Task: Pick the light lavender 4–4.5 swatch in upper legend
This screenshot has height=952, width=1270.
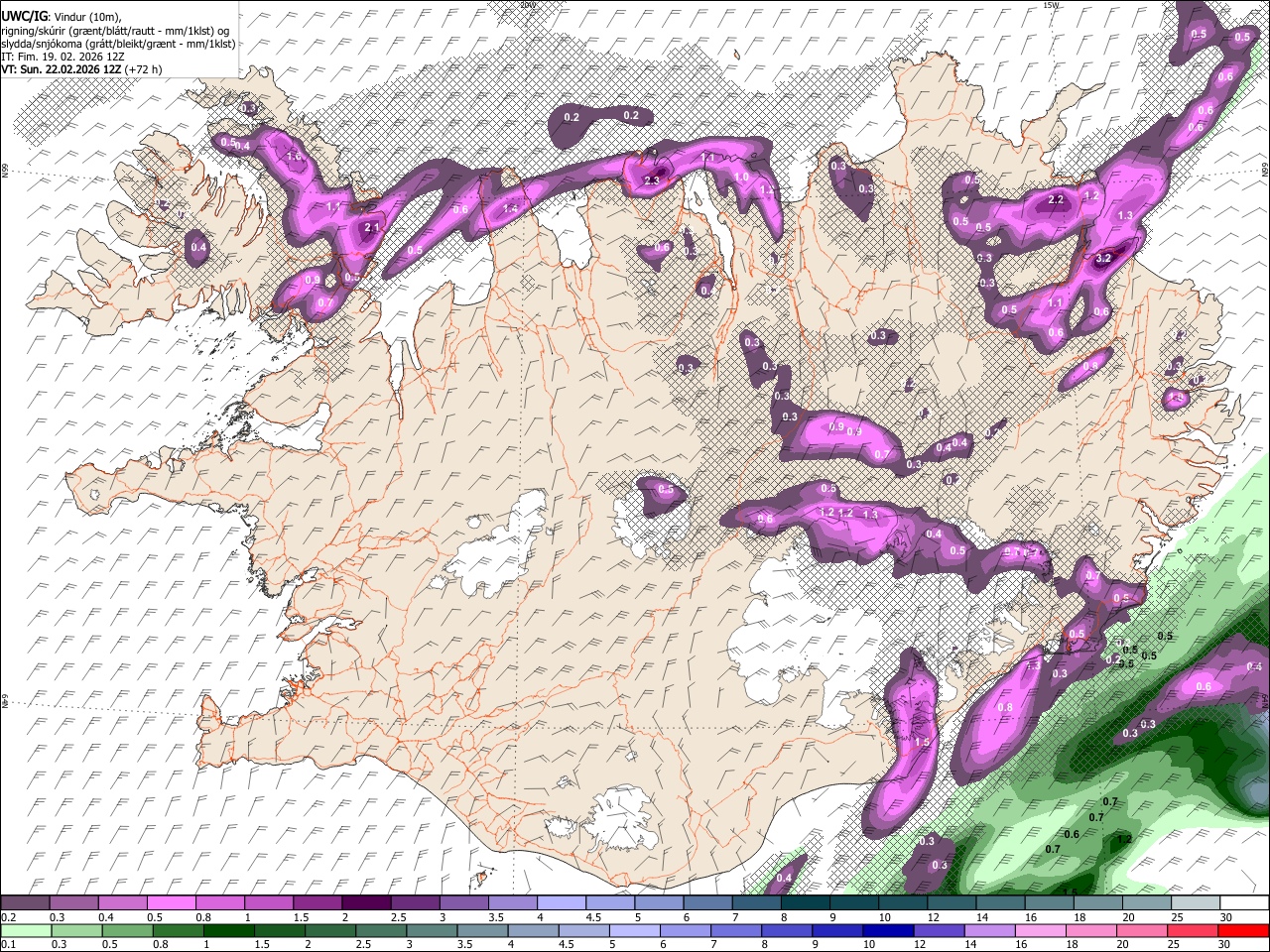Action: click(560, 902)
